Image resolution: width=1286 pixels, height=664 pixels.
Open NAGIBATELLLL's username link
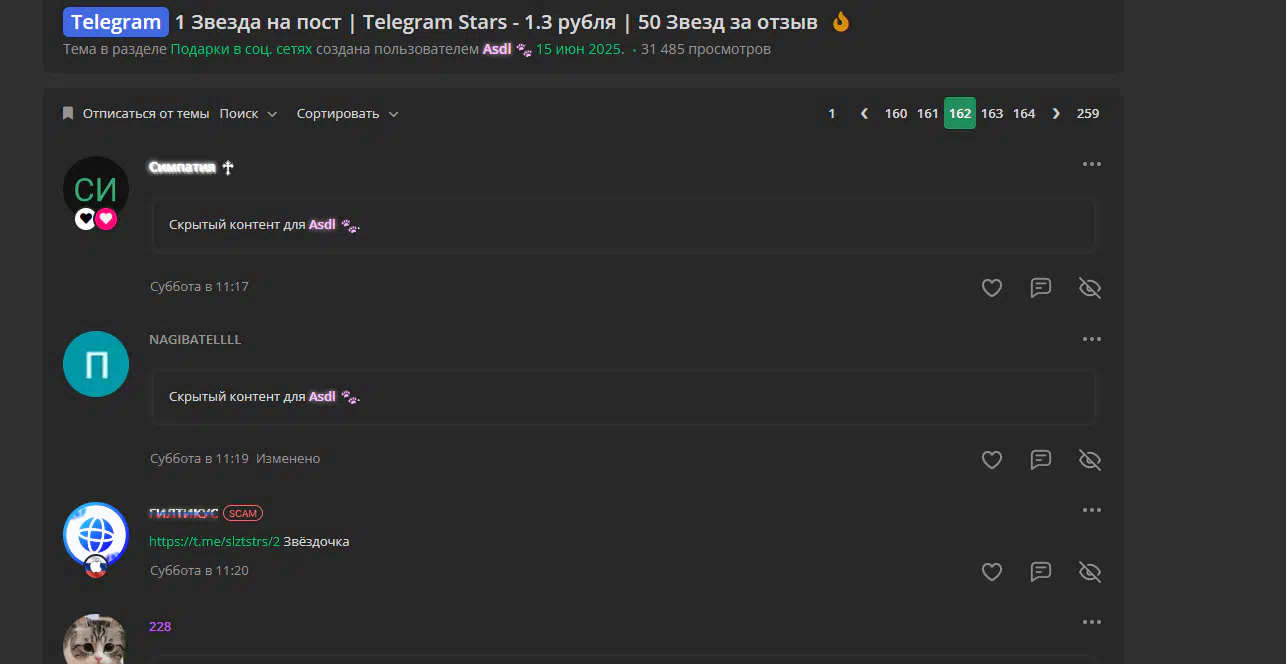click(x=195, y=340)
